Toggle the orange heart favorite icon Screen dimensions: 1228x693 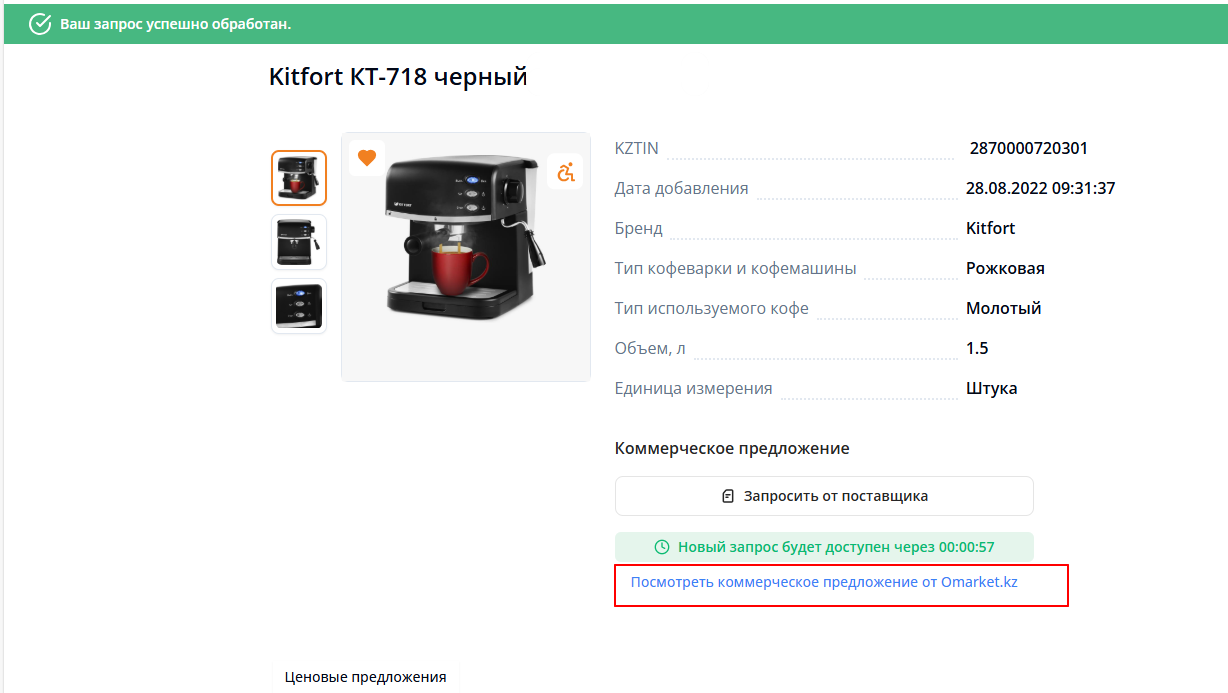click(367, 158)
